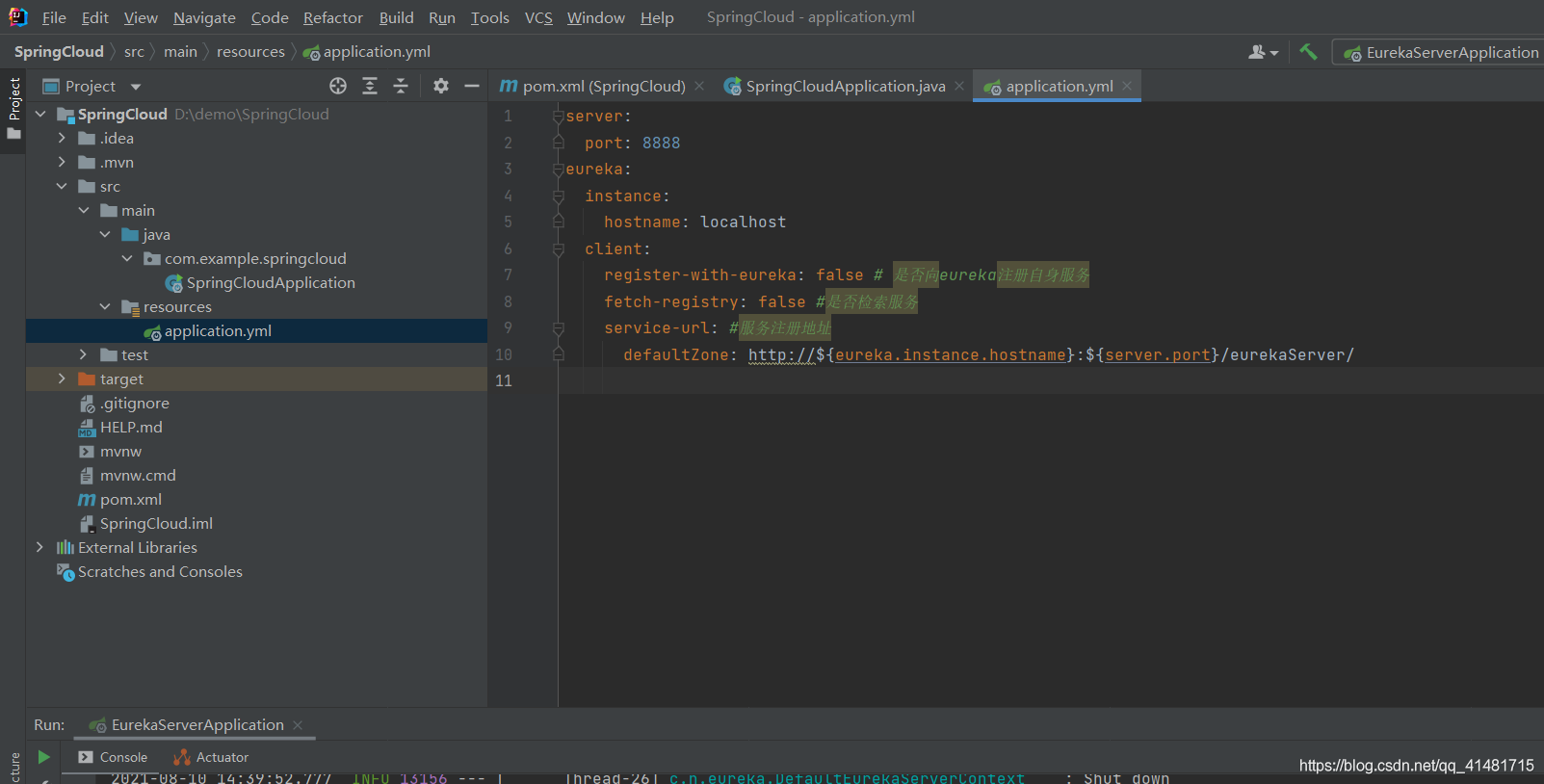Open Project panel settings gear

(441, 86)
